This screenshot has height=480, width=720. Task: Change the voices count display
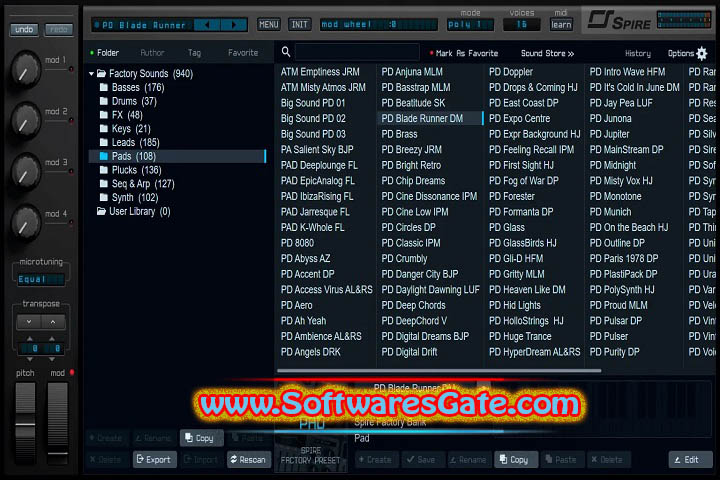pyautogui.click(x=522, y=24)
